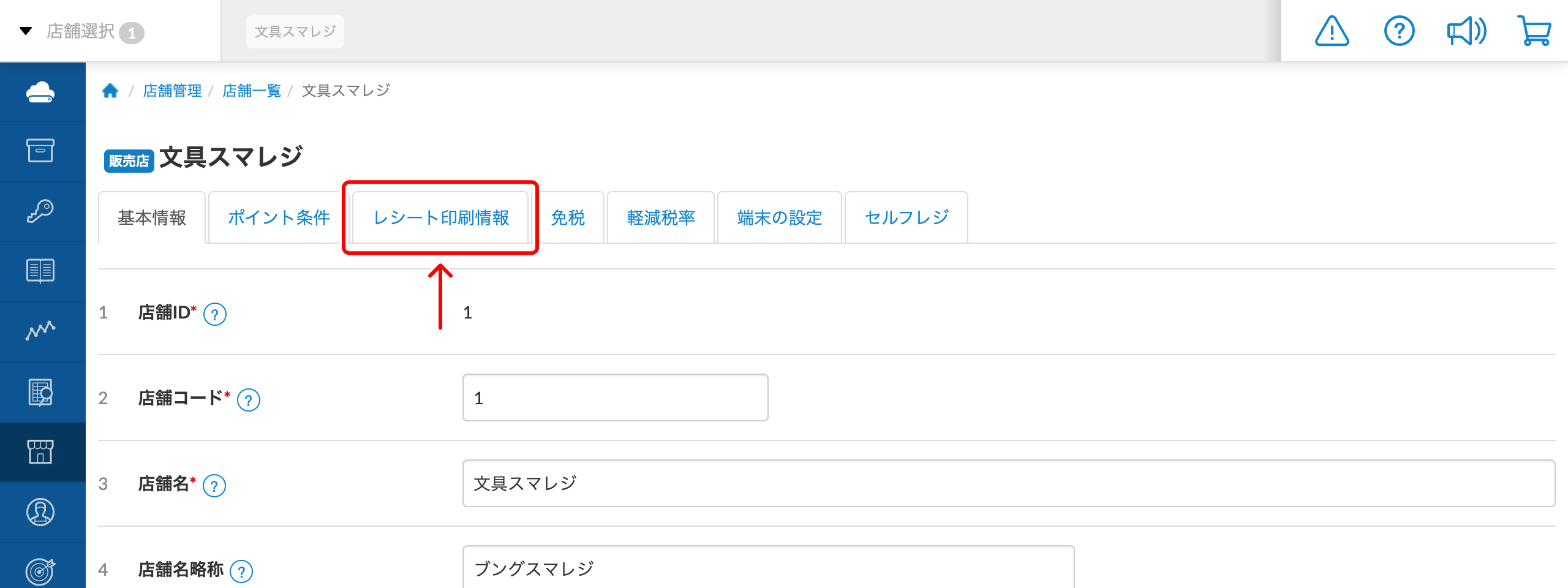
Task: Open the shopping cart icon
Action: pos(1534,31)
